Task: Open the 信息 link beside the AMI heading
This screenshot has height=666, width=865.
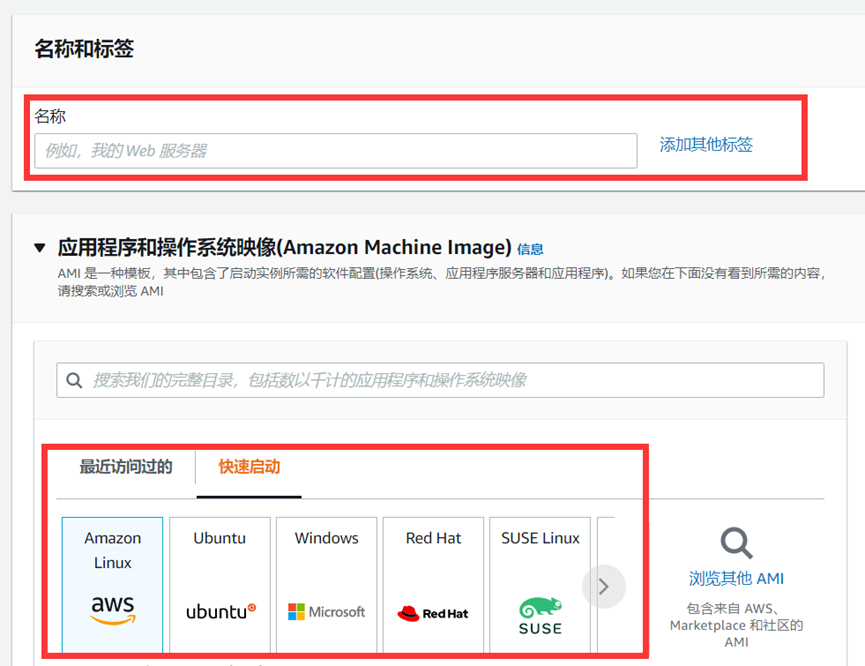Action: coord(530,249)
